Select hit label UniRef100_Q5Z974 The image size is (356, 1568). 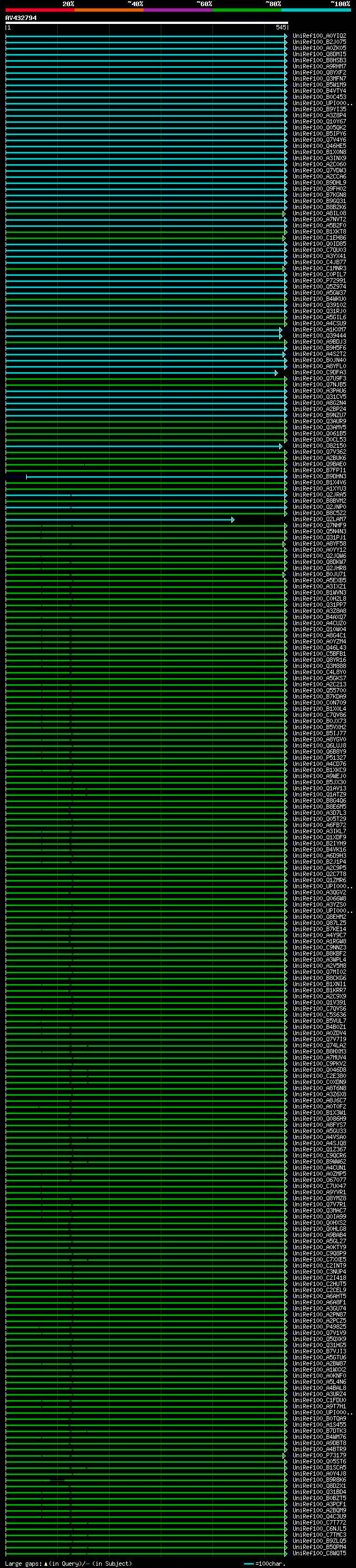(x=319, y=286)
